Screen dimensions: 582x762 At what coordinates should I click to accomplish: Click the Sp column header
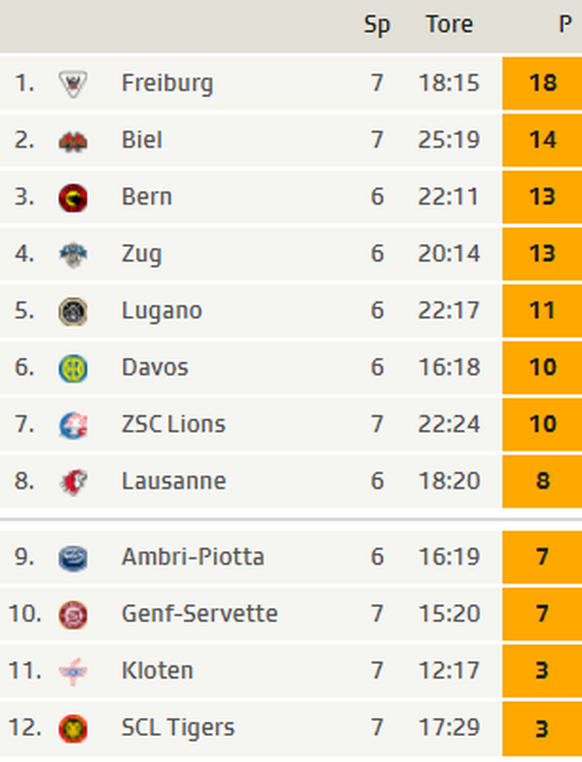[377, 25]
